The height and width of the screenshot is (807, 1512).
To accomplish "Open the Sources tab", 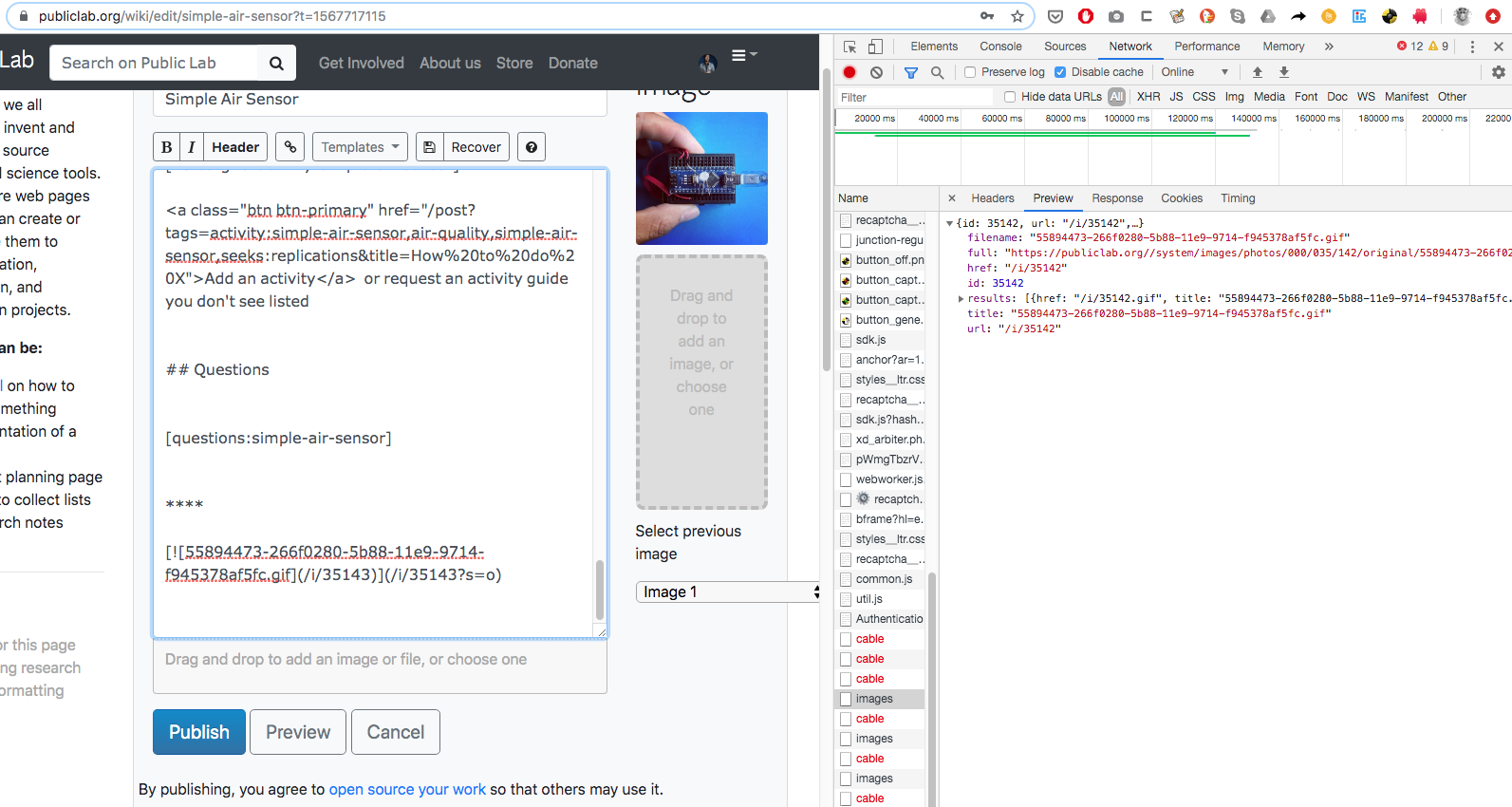I will coord(1065,47).
